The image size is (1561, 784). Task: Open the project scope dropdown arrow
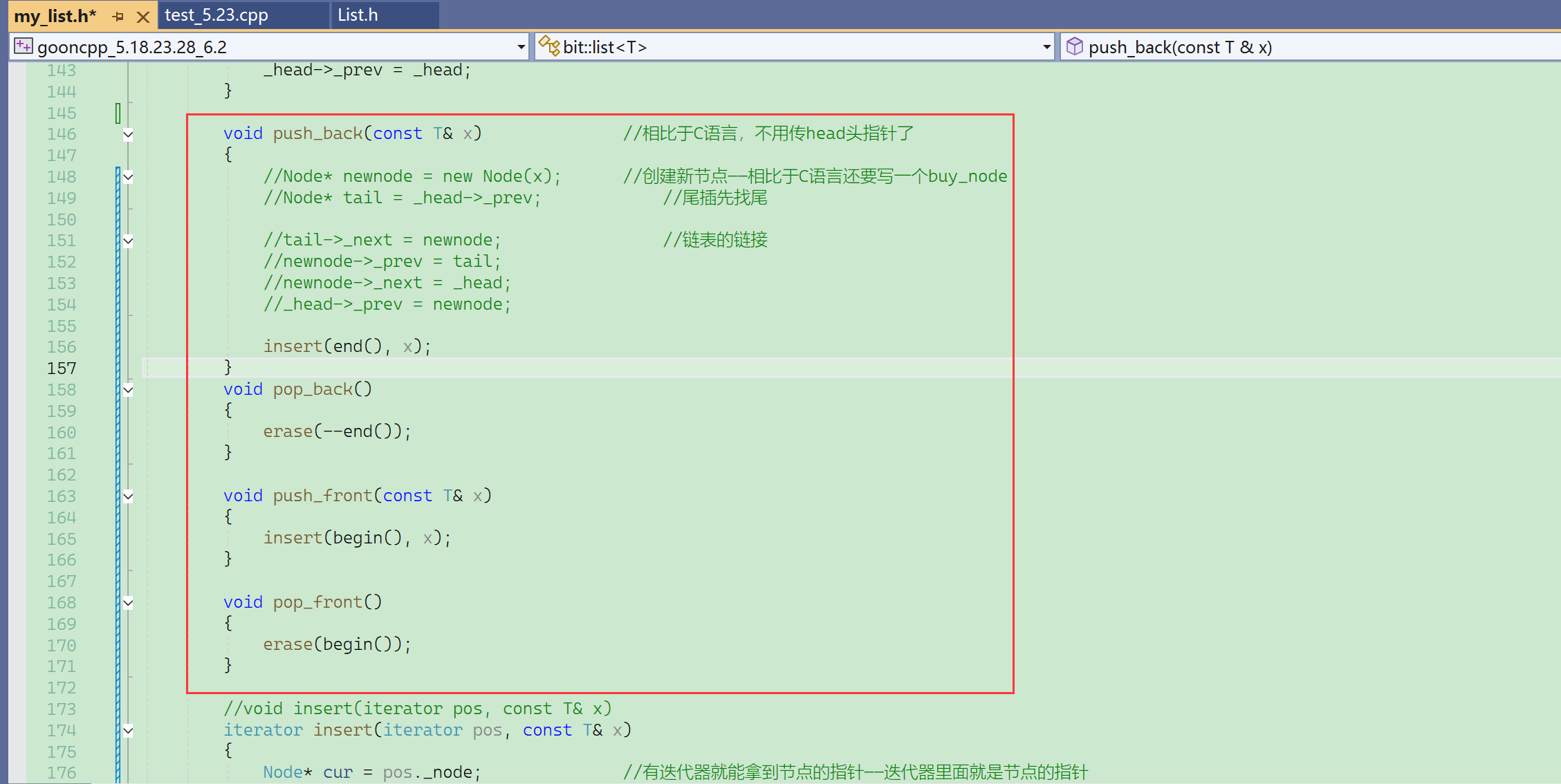point(521,47)
